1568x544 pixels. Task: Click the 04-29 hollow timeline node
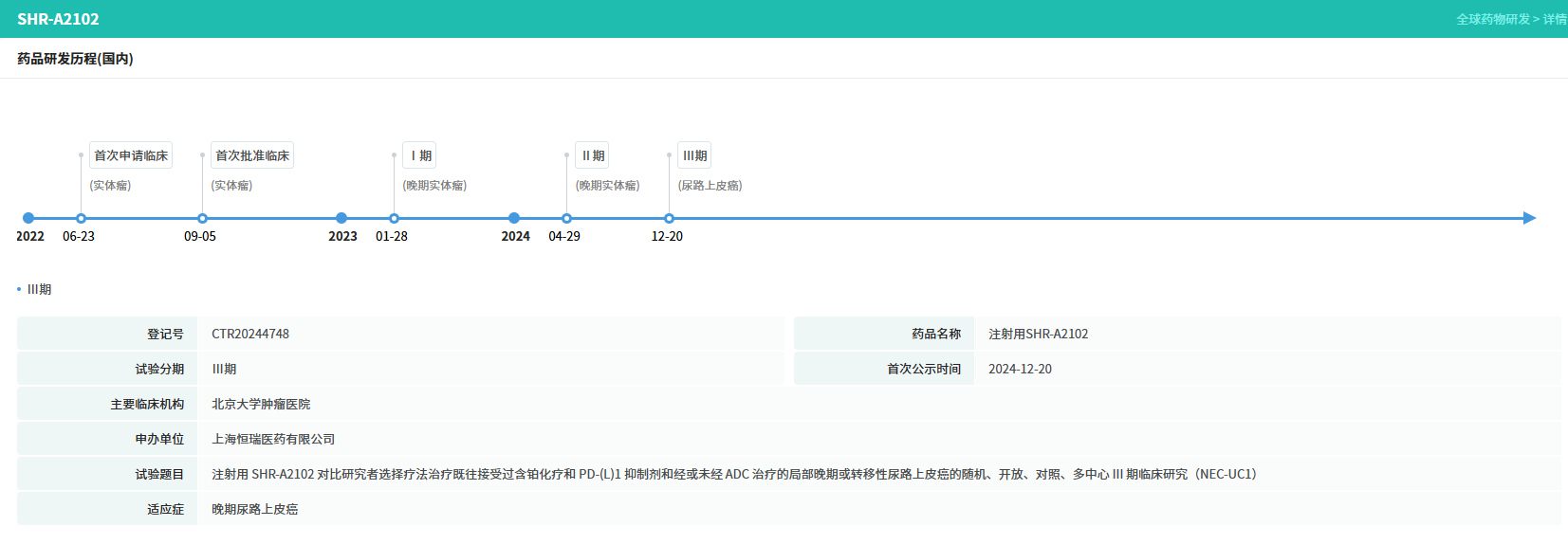[566, 218]
